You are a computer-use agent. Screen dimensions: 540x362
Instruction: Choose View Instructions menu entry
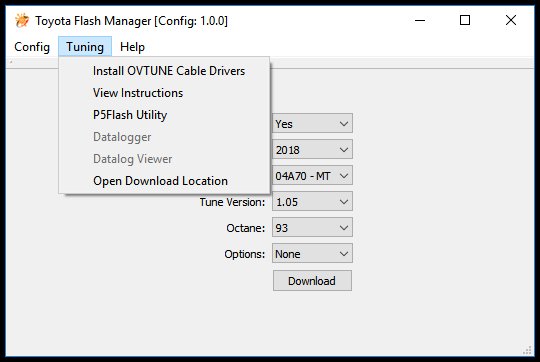coord(165,93)
